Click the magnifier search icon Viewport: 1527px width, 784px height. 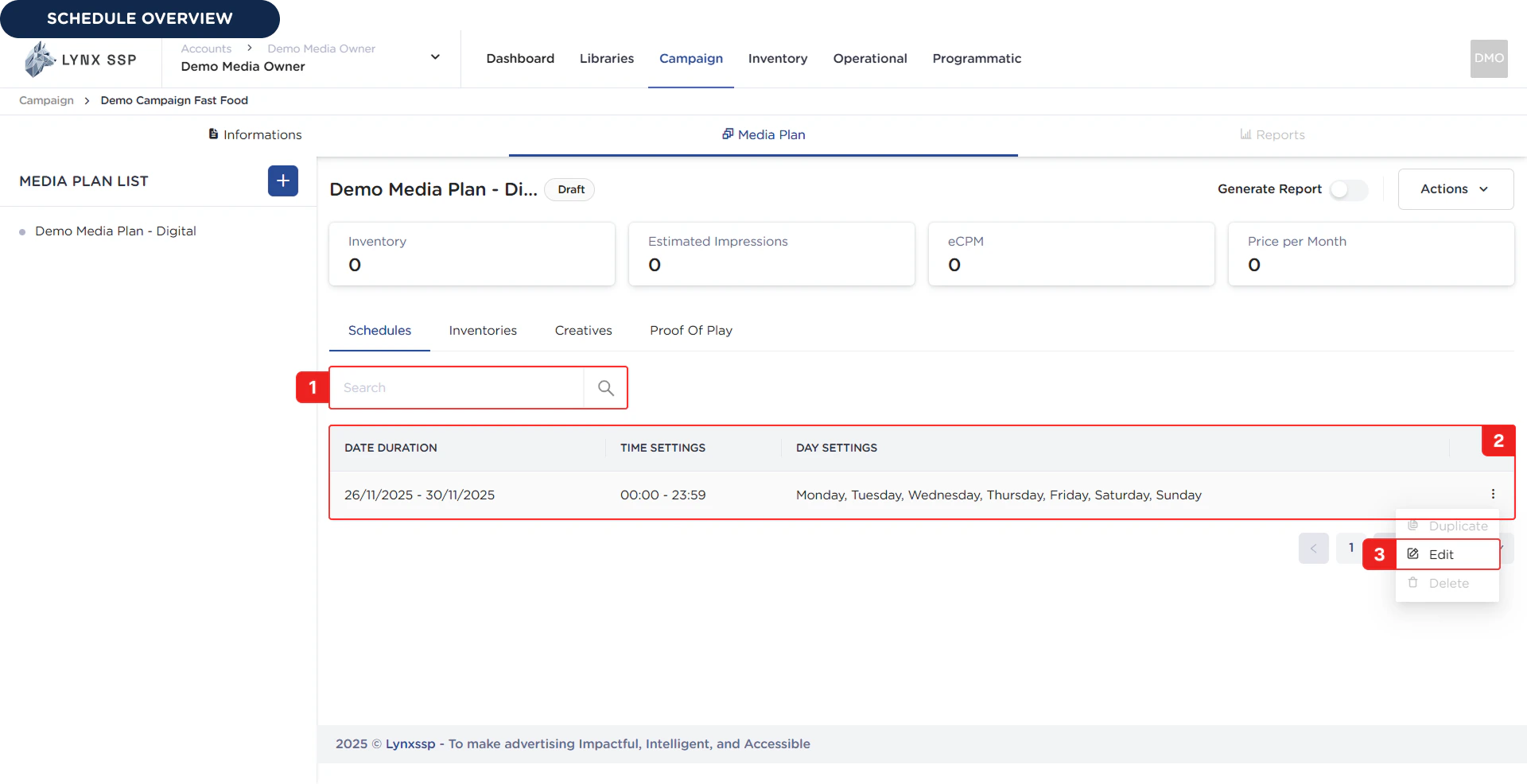pos(605,388)
